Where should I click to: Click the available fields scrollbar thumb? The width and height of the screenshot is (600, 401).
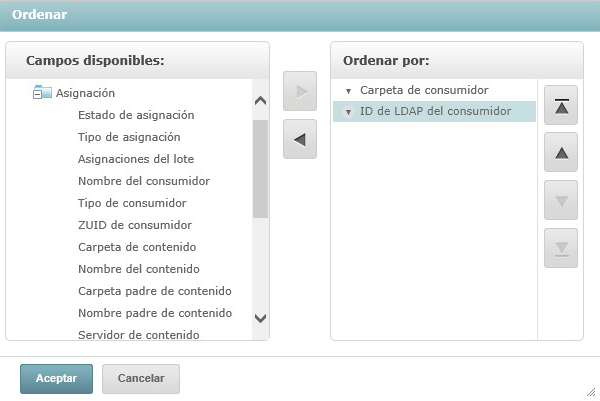pos(260,169)
